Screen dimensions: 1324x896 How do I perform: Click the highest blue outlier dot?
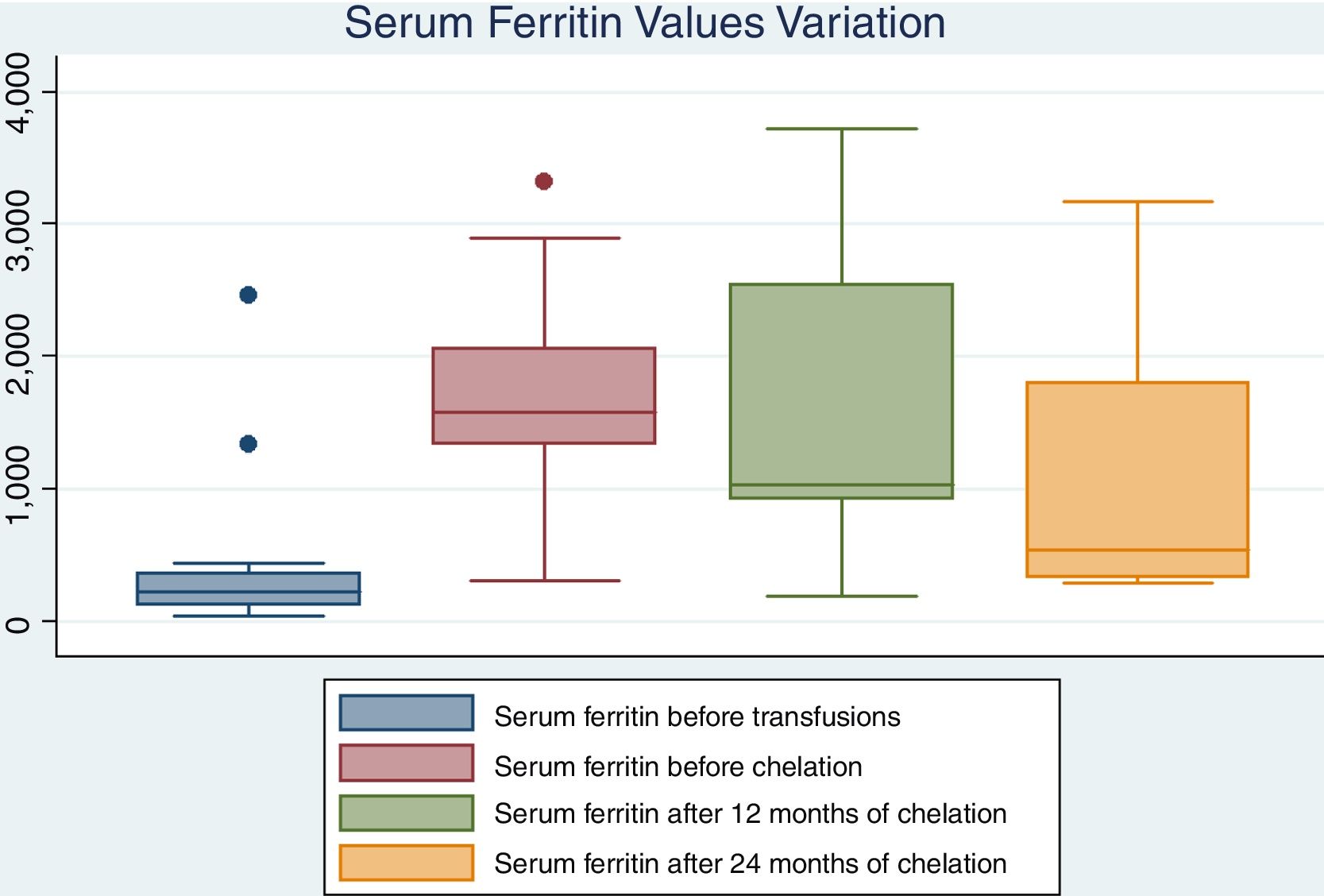pos(248,295)
